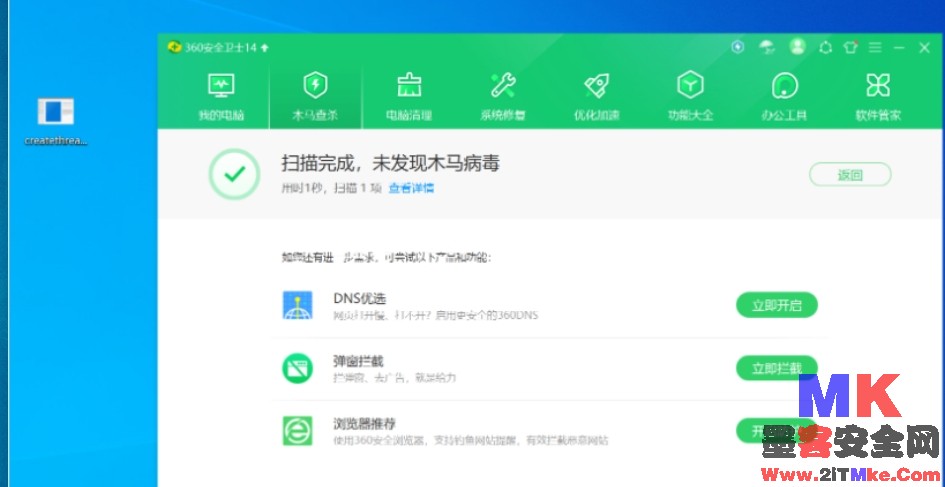Open the shield icon in title bar

(738, 47)
